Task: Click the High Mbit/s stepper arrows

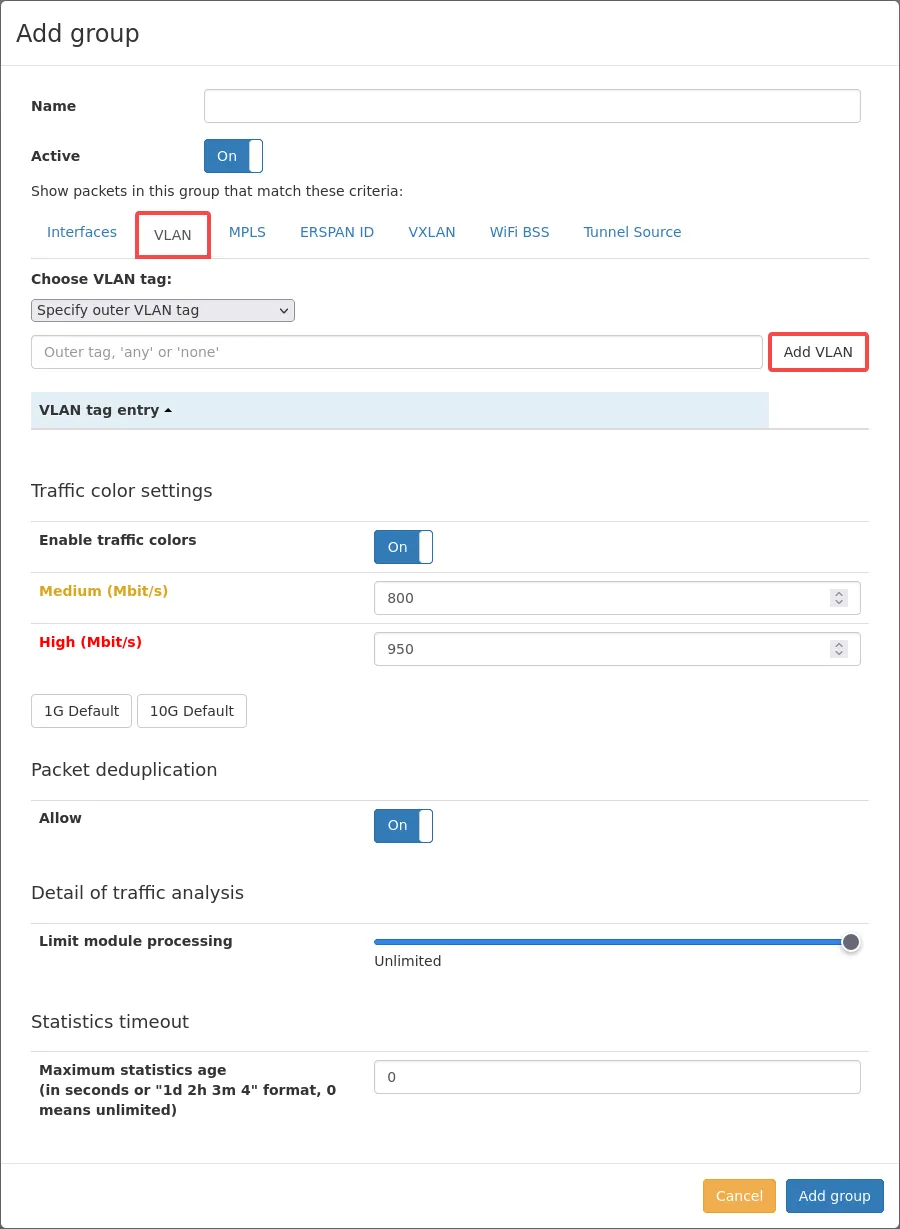Action: coord(838,649)
